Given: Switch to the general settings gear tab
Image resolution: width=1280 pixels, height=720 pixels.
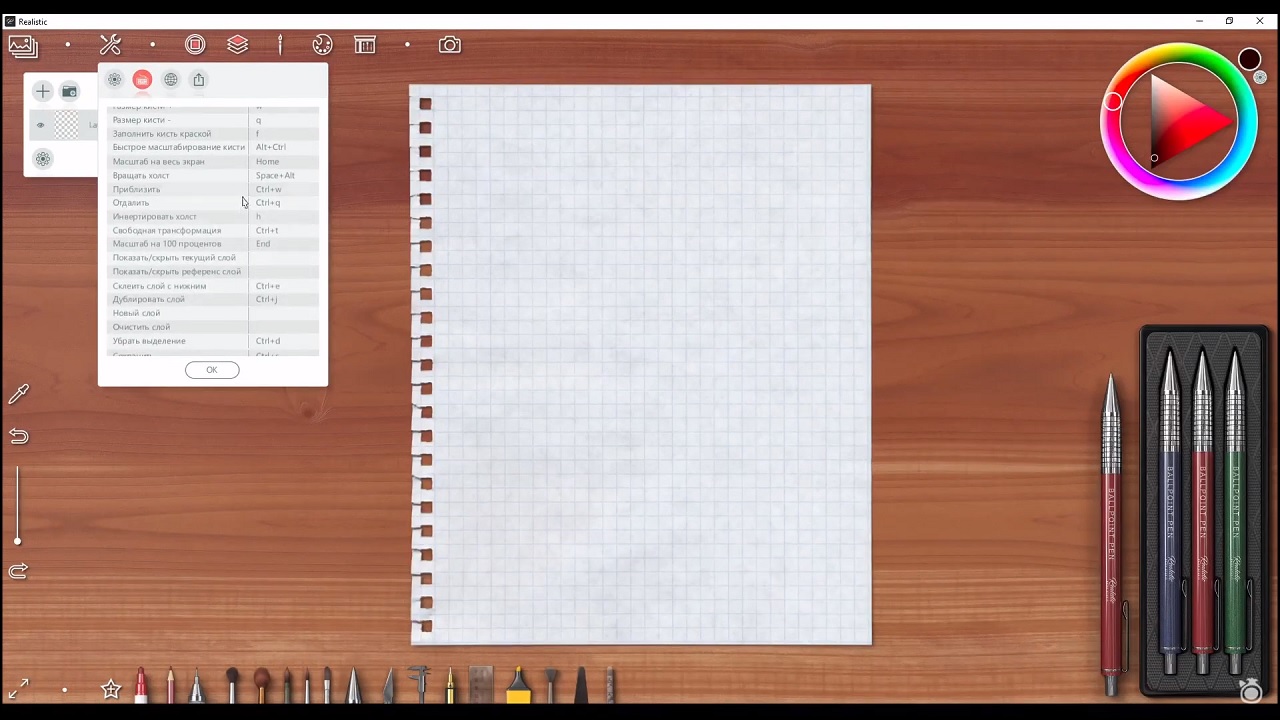Looking at the screenshot, I should point(114,80).
